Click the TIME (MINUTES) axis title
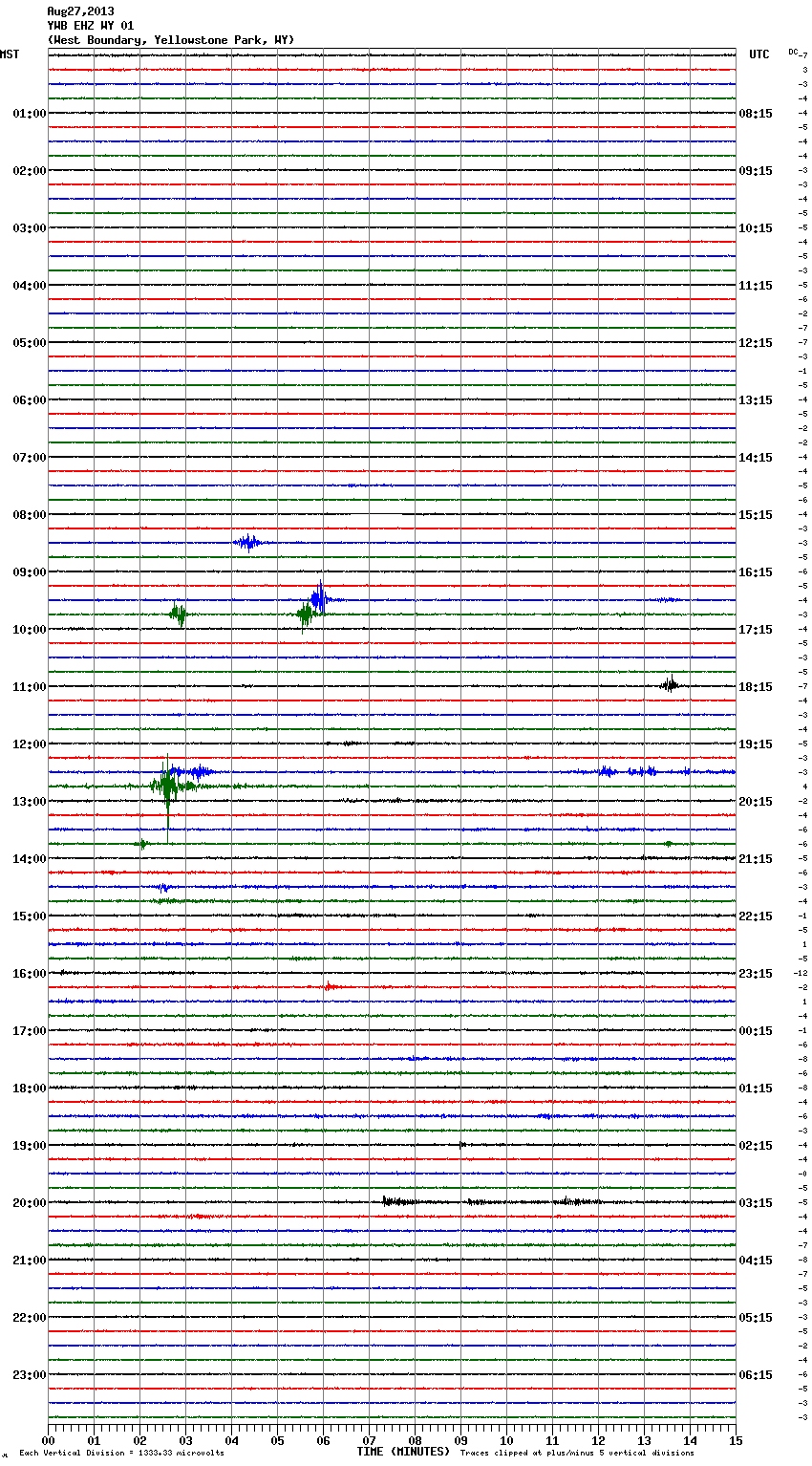 pyautogui.click(x=403, y=1452)
